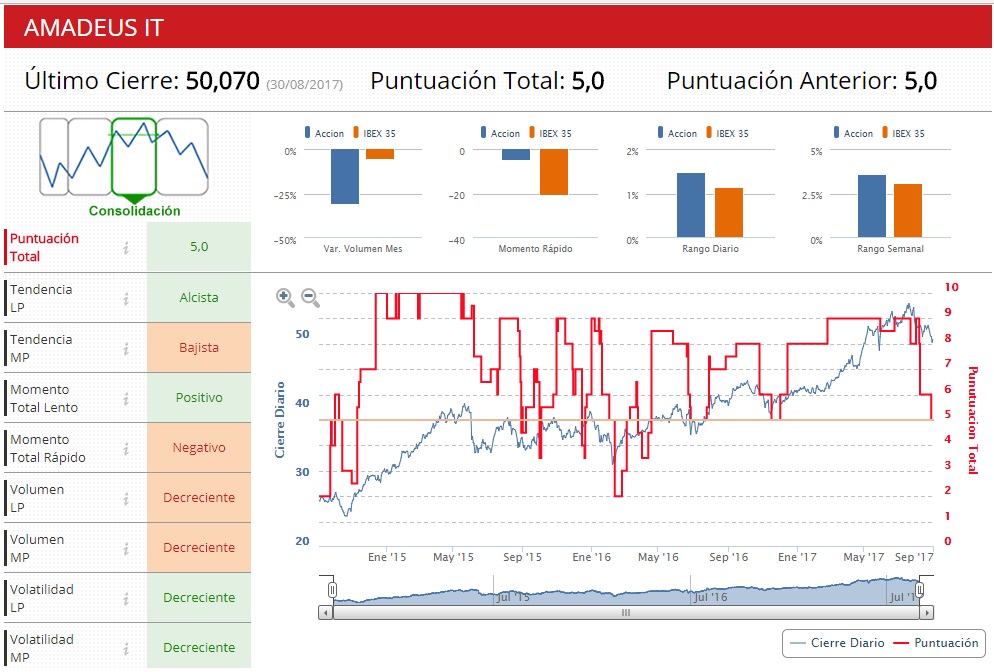Open info for Momento Total Lento

[126, 398]
